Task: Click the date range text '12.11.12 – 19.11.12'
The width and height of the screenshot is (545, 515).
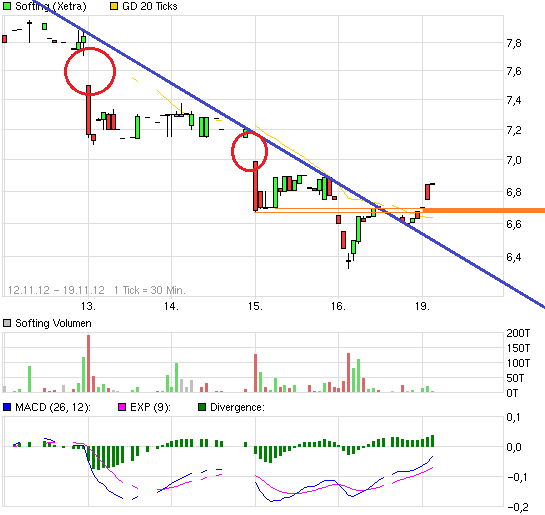Action: [56, 290]
